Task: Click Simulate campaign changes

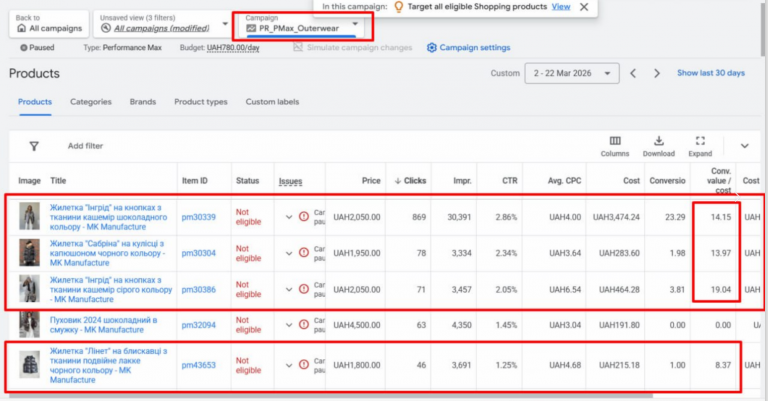Action: coord(353,47)
